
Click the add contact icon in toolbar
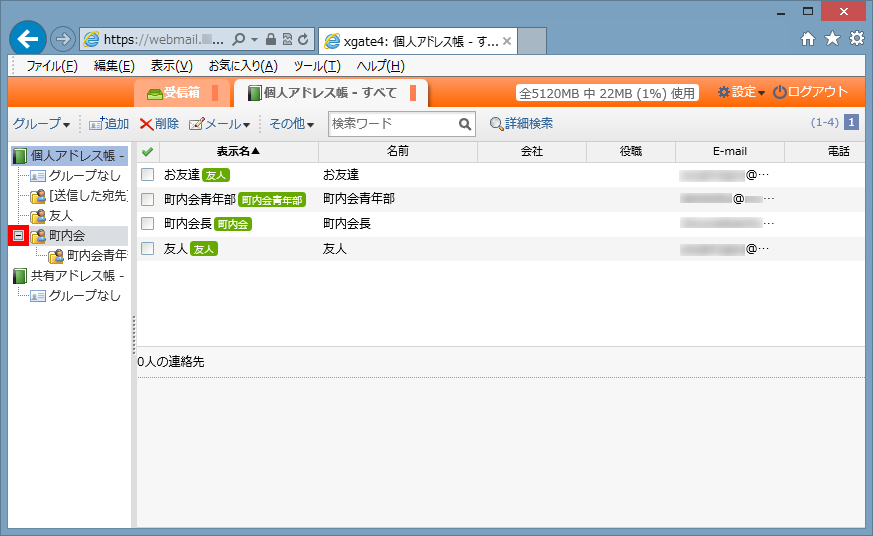96,124
